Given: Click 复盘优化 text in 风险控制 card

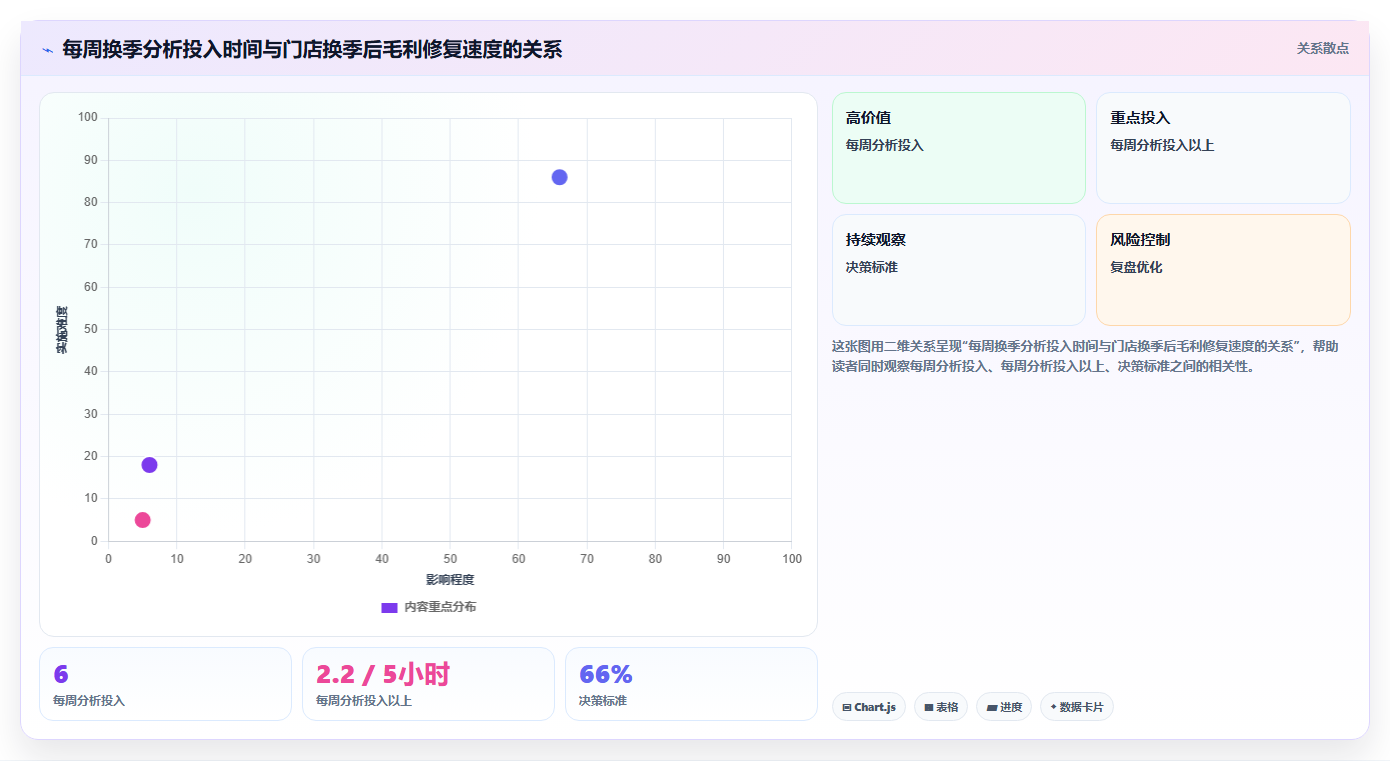Looking at the screenshot, I should point(1136,267).
